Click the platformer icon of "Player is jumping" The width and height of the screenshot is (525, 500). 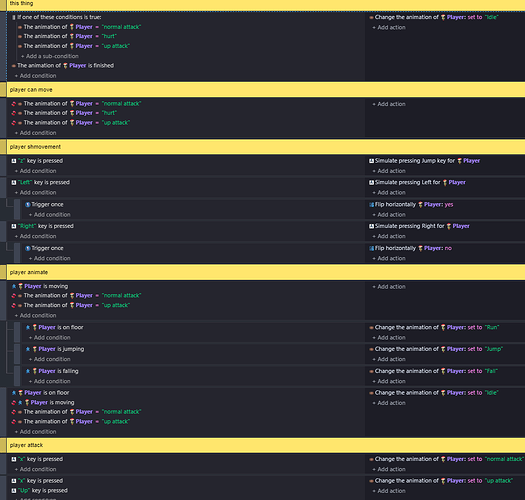[x=28, y=349]
